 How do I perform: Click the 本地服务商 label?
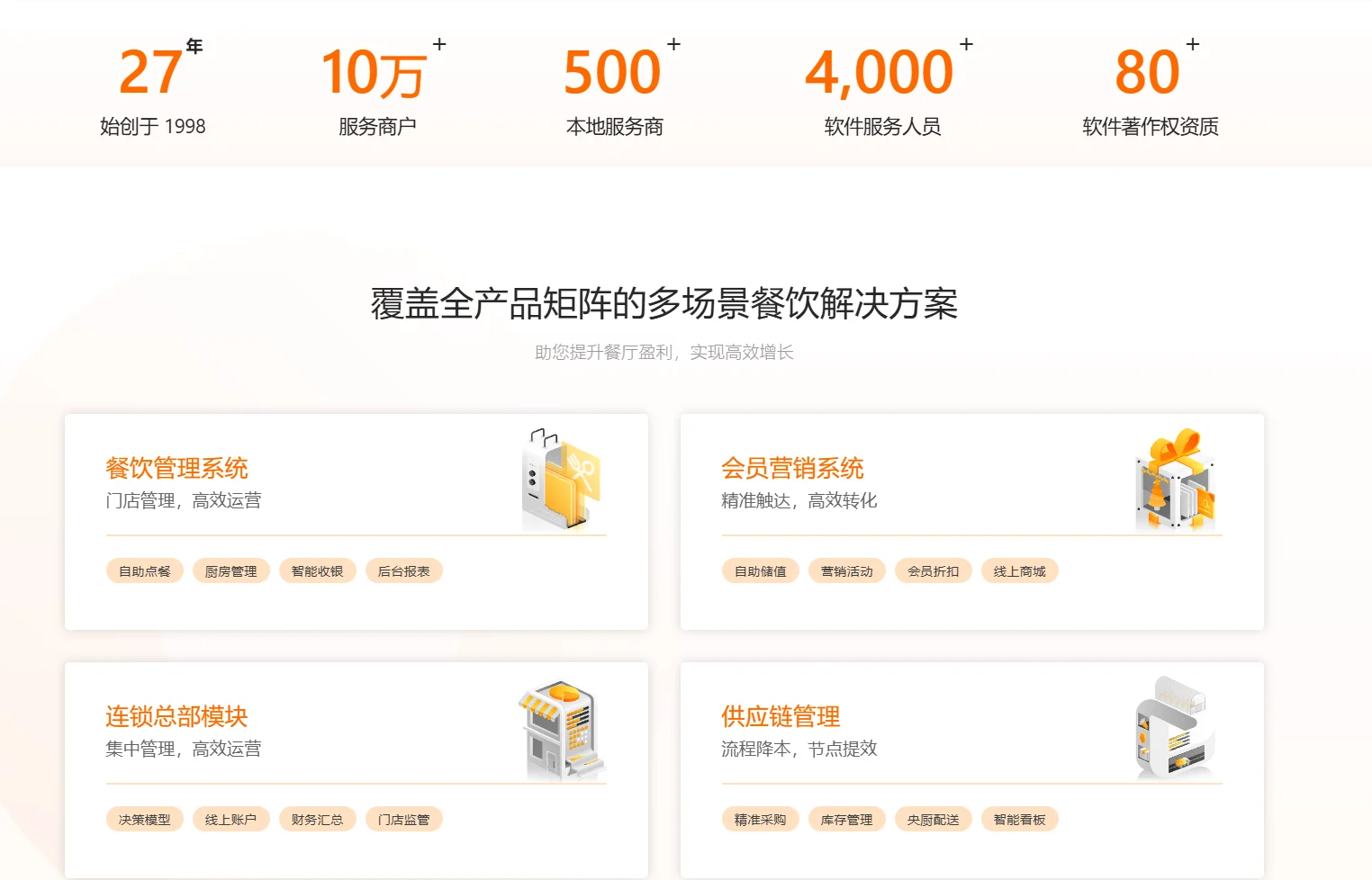[615, 127]
